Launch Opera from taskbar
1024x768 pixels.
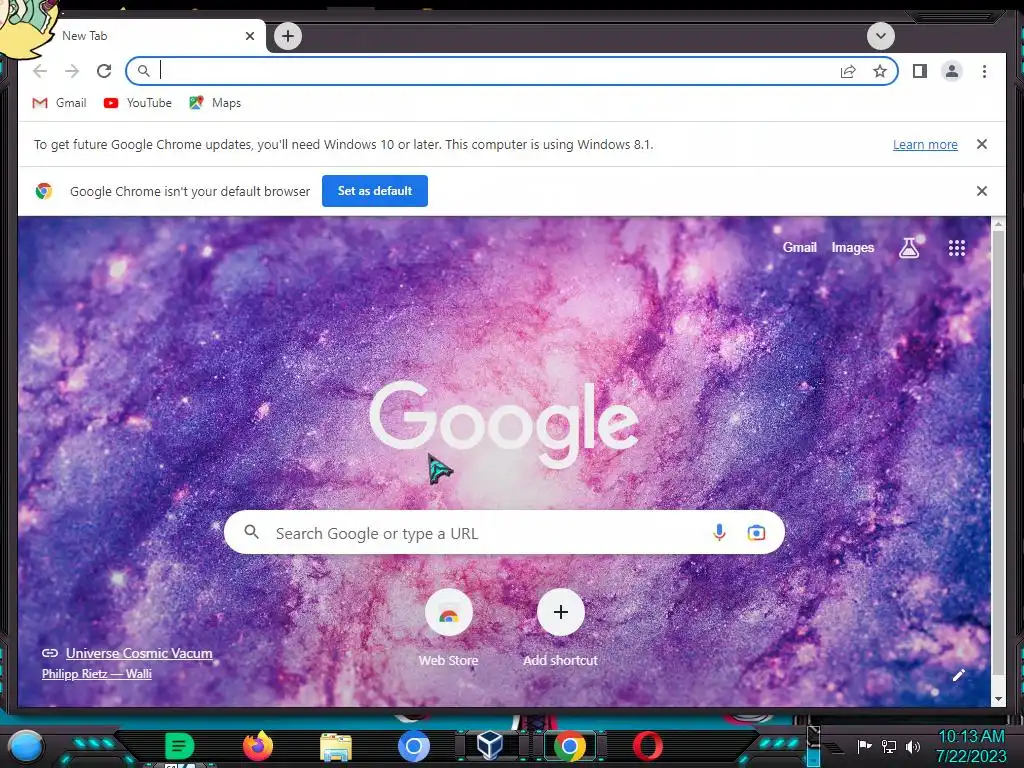pyautogui.click(x=648, y=746)
